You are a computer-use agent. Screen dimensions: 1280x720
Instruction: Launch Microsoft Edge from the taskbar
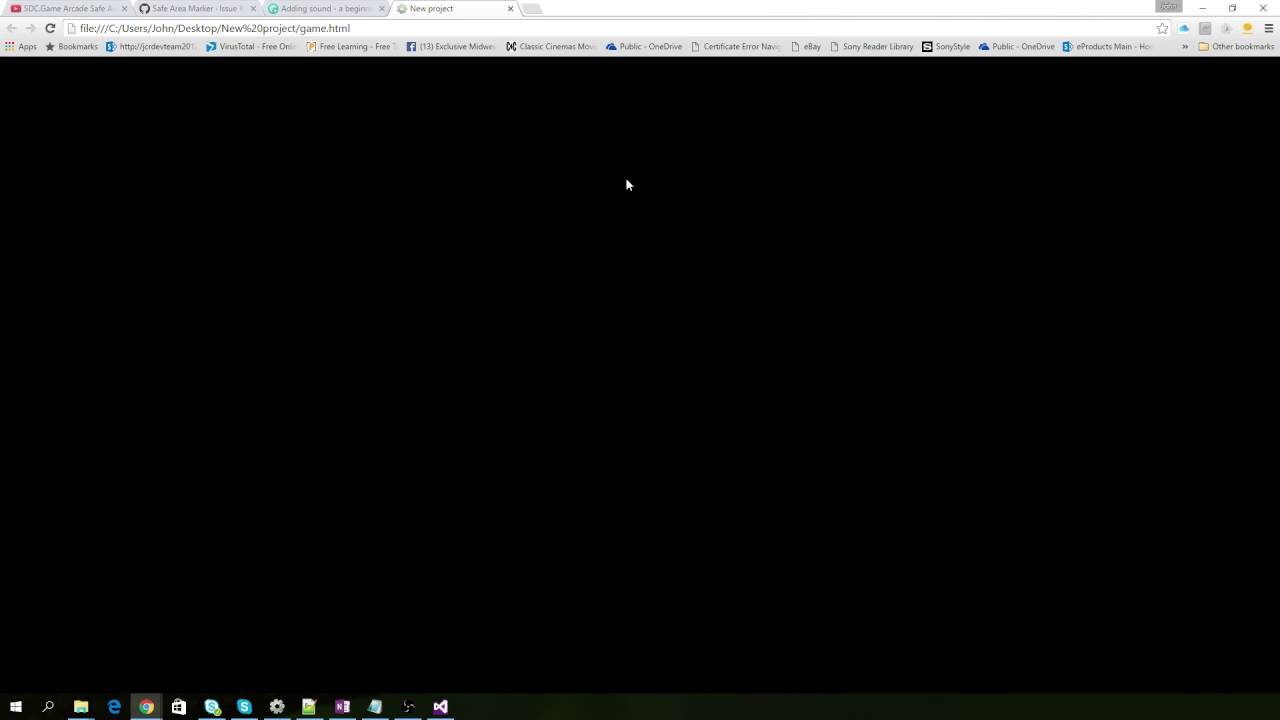click(114, 706)
